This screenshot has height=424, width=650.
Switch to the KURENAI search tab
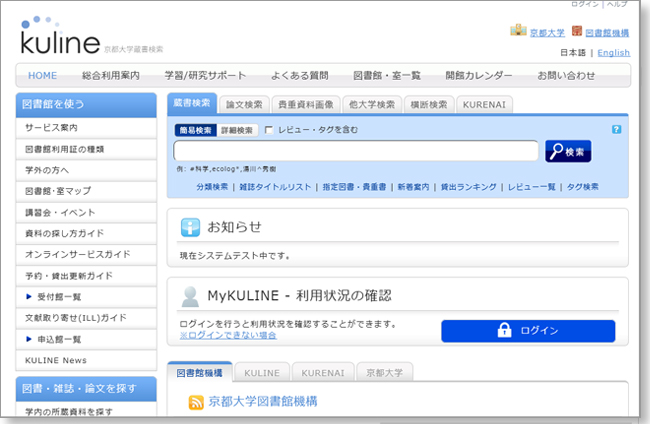click(484, 105)
